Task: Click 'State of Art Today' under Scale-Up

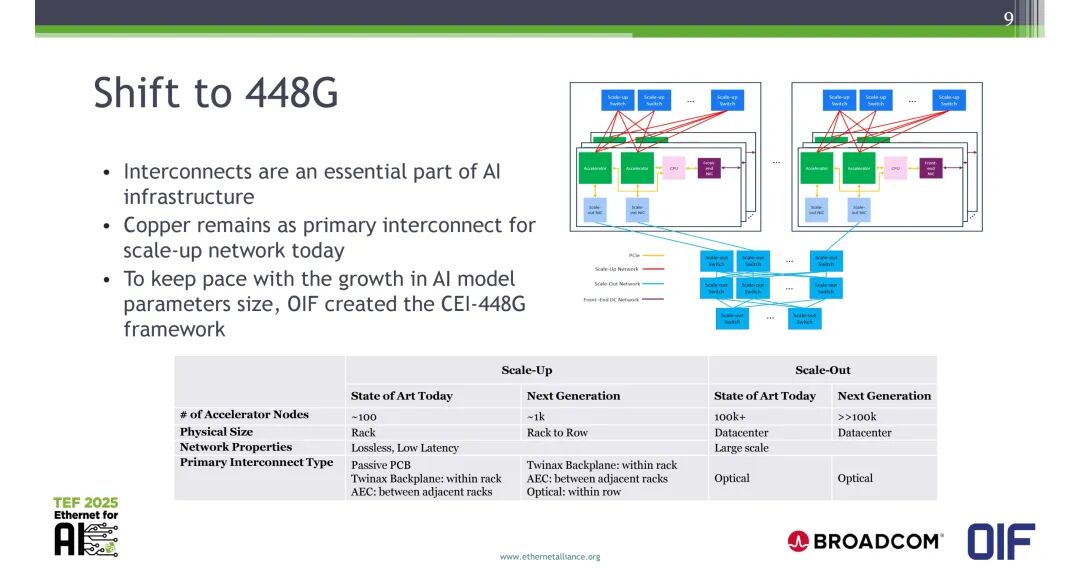Action: pos(402,396)
